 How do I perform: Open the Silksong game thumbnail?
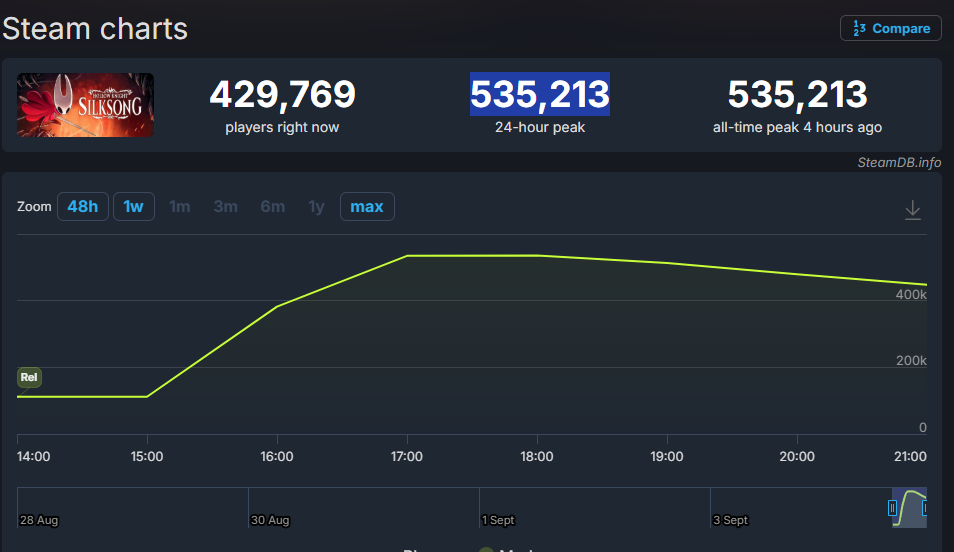click(x=85, y=105)
